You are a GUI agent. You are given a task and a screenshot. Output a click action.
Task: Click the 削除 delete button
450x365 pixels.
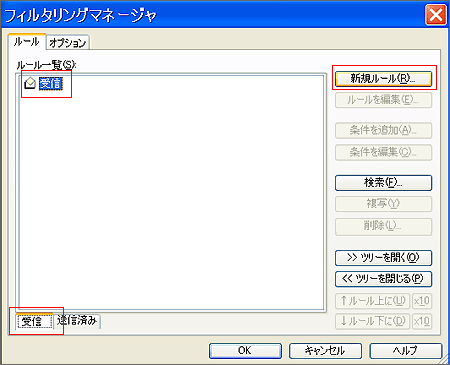tap(383, 226)
